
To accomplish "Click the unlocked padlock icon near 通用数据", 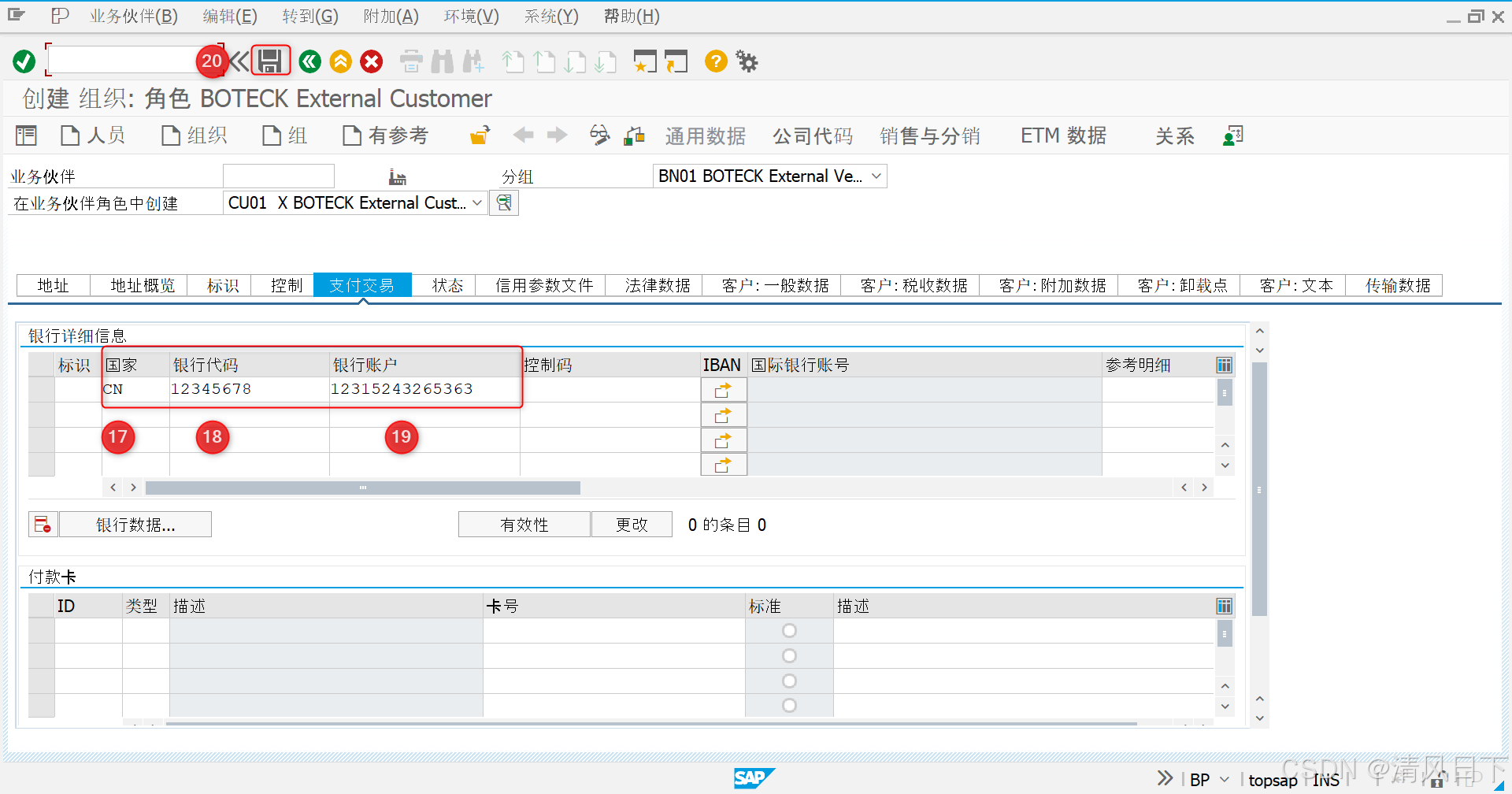I will coord(479,135).
